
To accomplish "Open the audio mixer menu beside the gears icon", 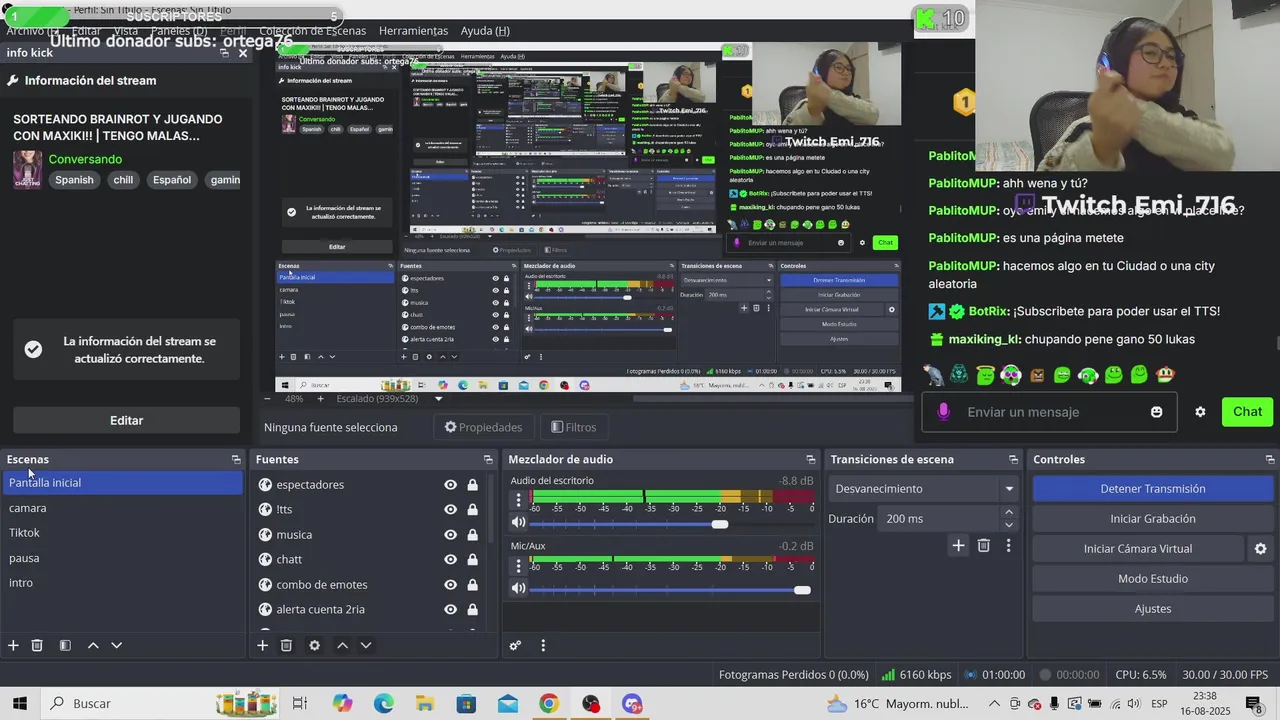I will tap(543, 646).
